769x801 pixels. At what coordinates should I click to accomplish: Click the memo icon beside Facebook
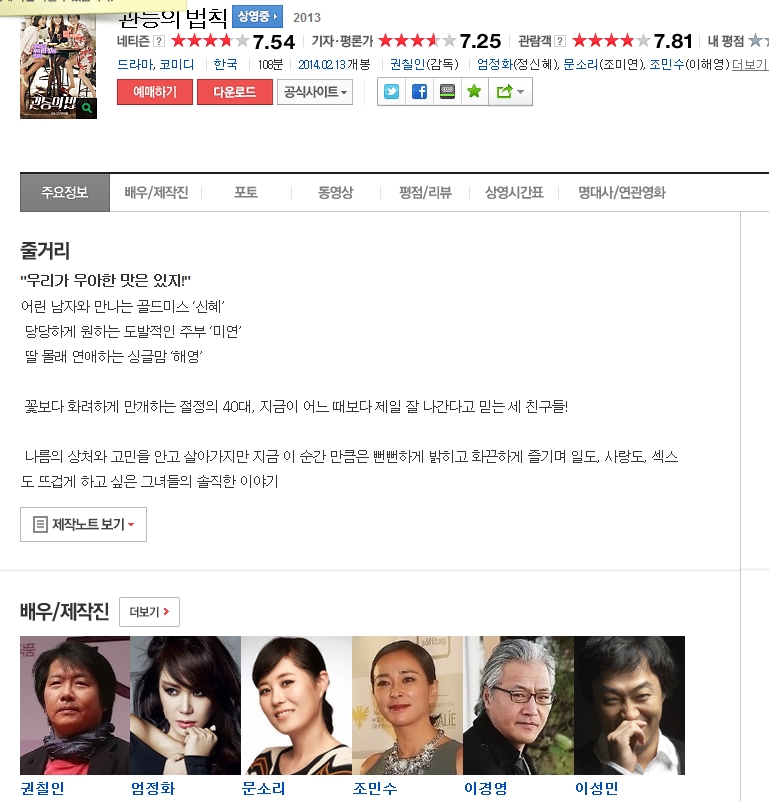click(x=447, y=92)
